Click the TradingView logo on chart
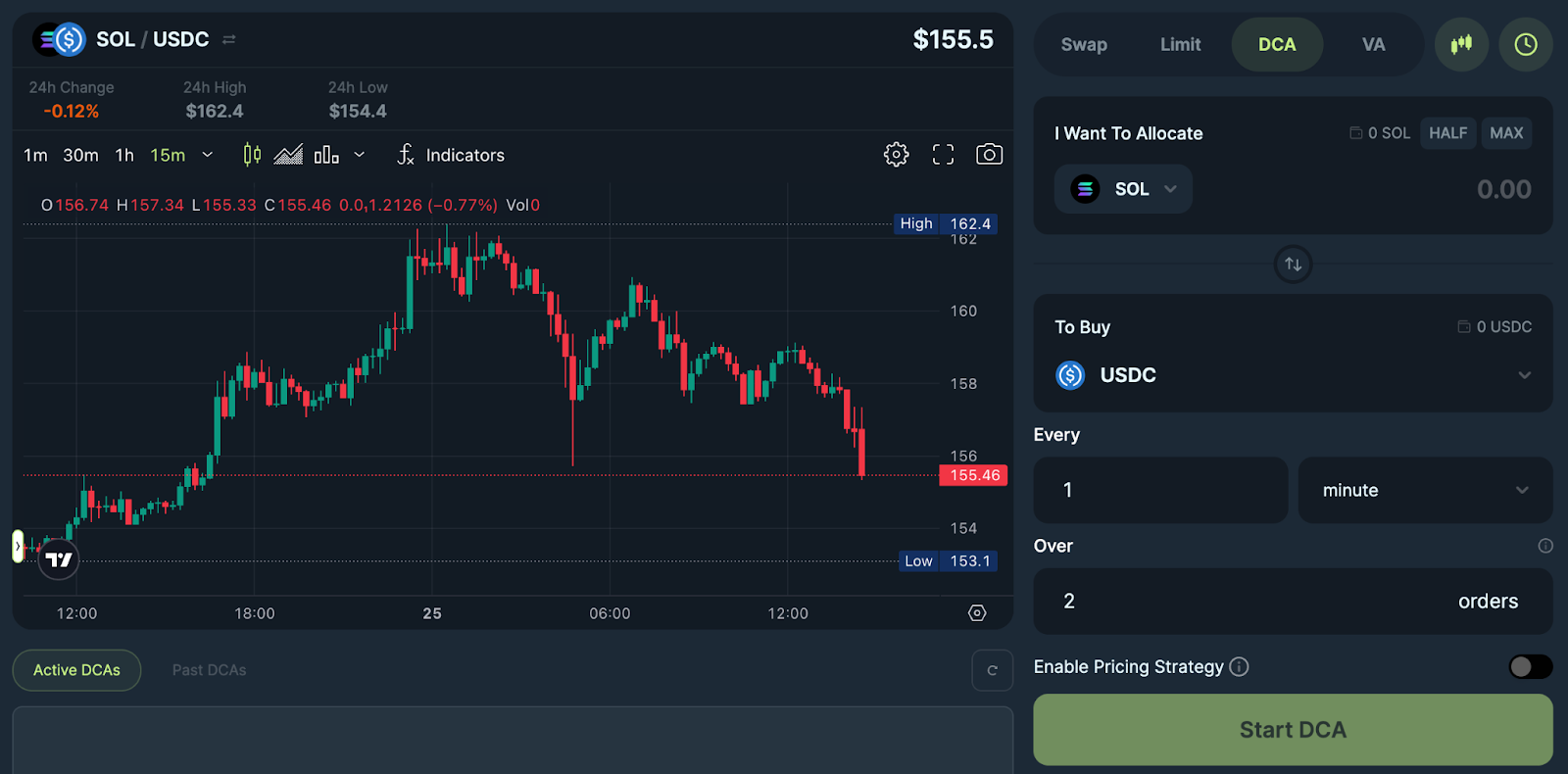This screenshot has height=774, width=1568. 59,559
